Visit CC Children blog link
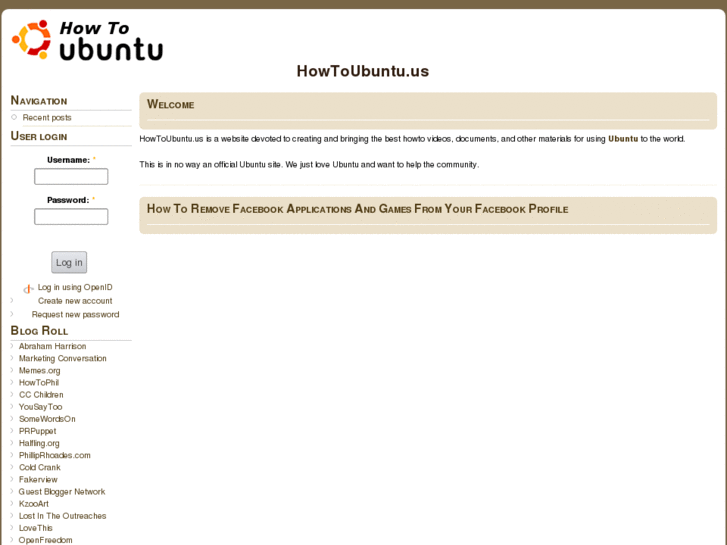 click(x=41, y=394)
